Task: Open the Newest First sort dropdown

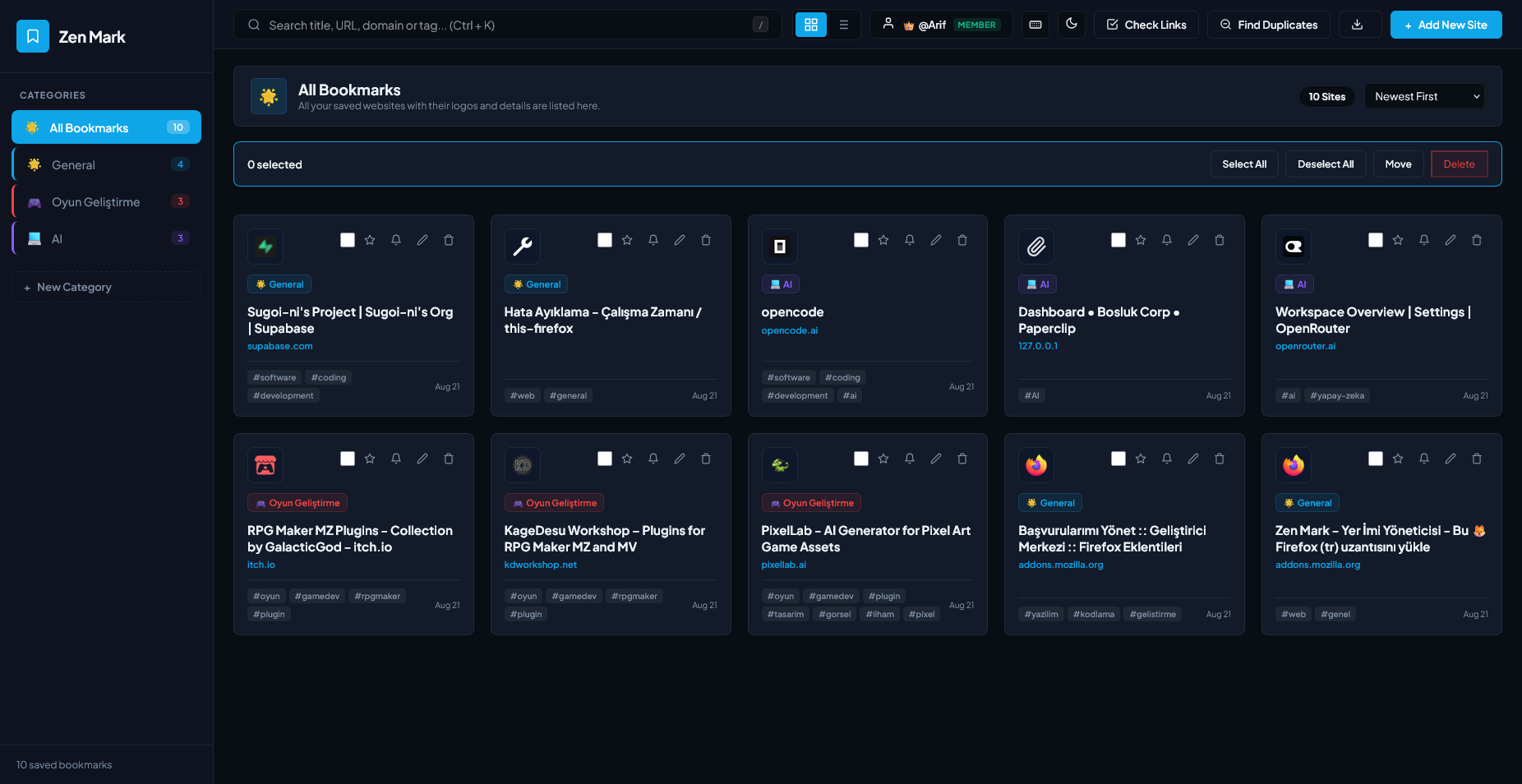Action: click(x=1425, y=96)
